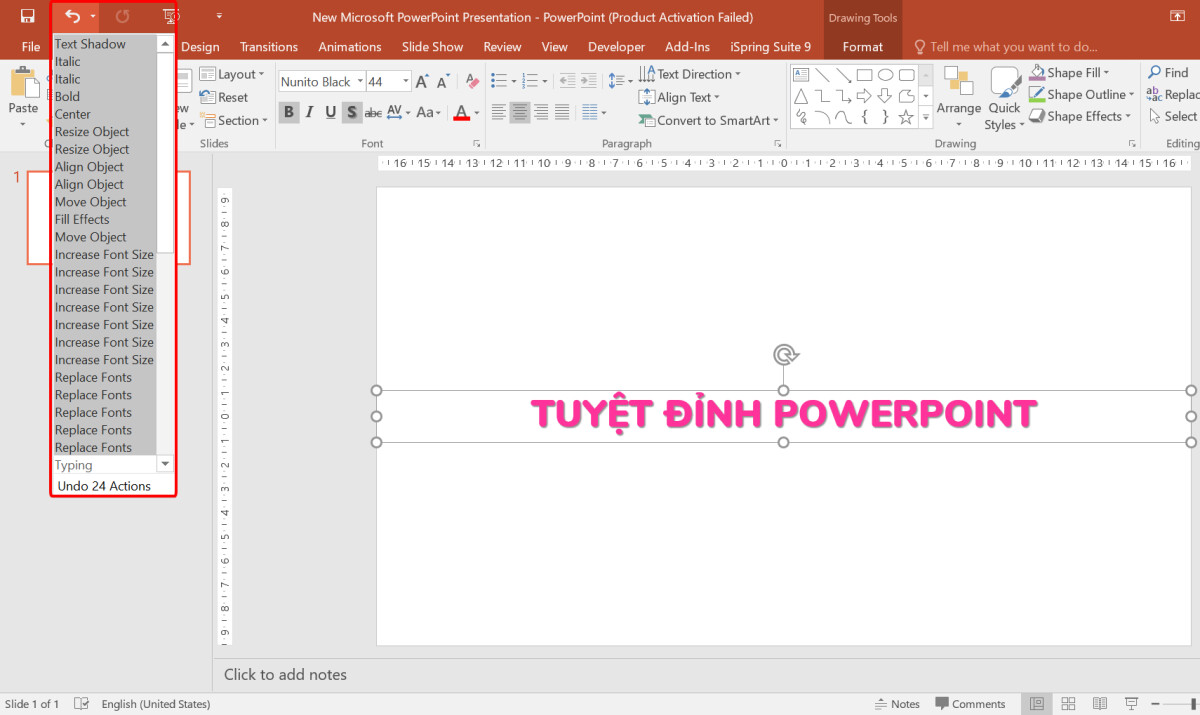Click the Clear All Formatting icon
This screenshot has height=715, width=1200.
[471, 80]
